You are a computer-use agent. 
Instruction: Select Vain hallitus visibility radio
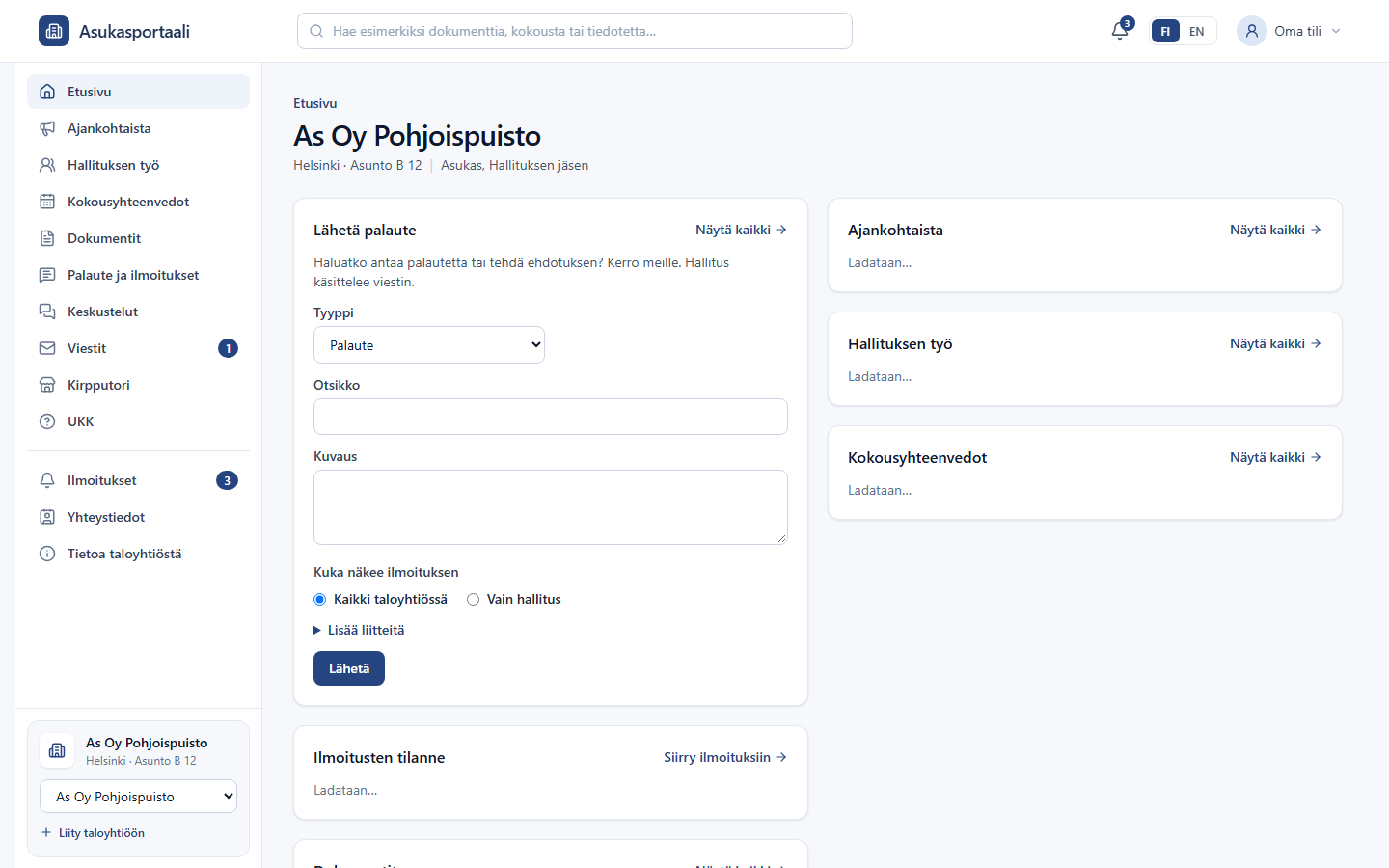pyautogui.click(x=474, y=600)
